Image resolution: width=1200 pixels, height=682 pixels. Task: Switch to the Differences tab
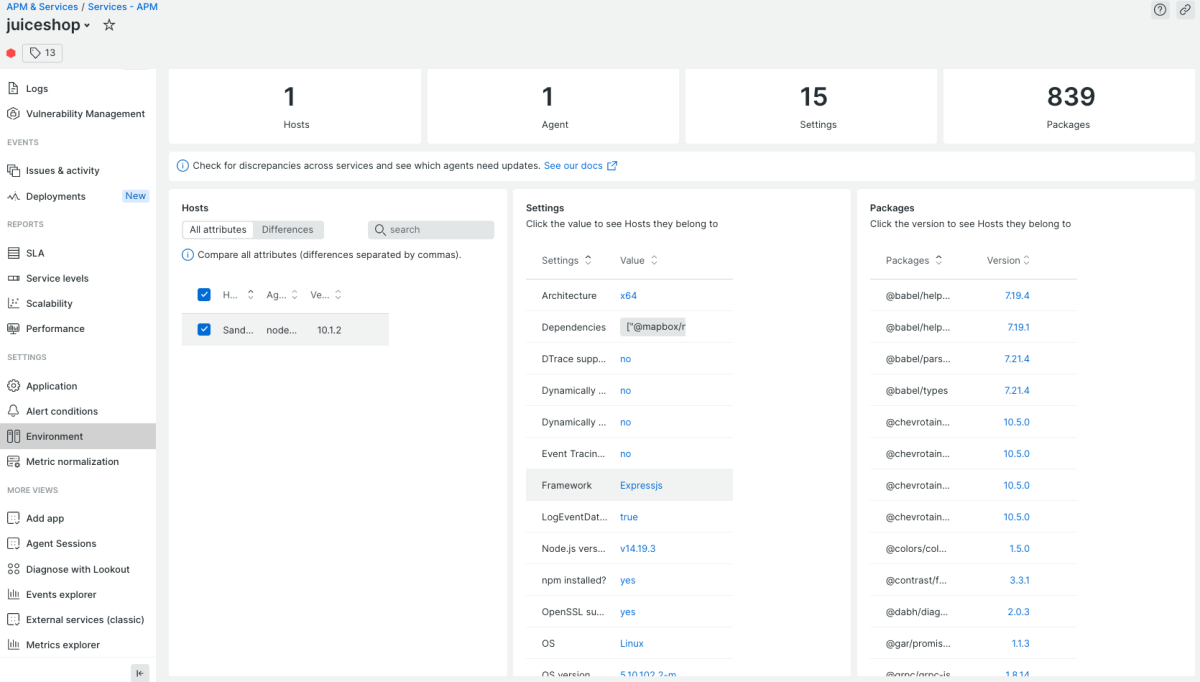[287, 230]
